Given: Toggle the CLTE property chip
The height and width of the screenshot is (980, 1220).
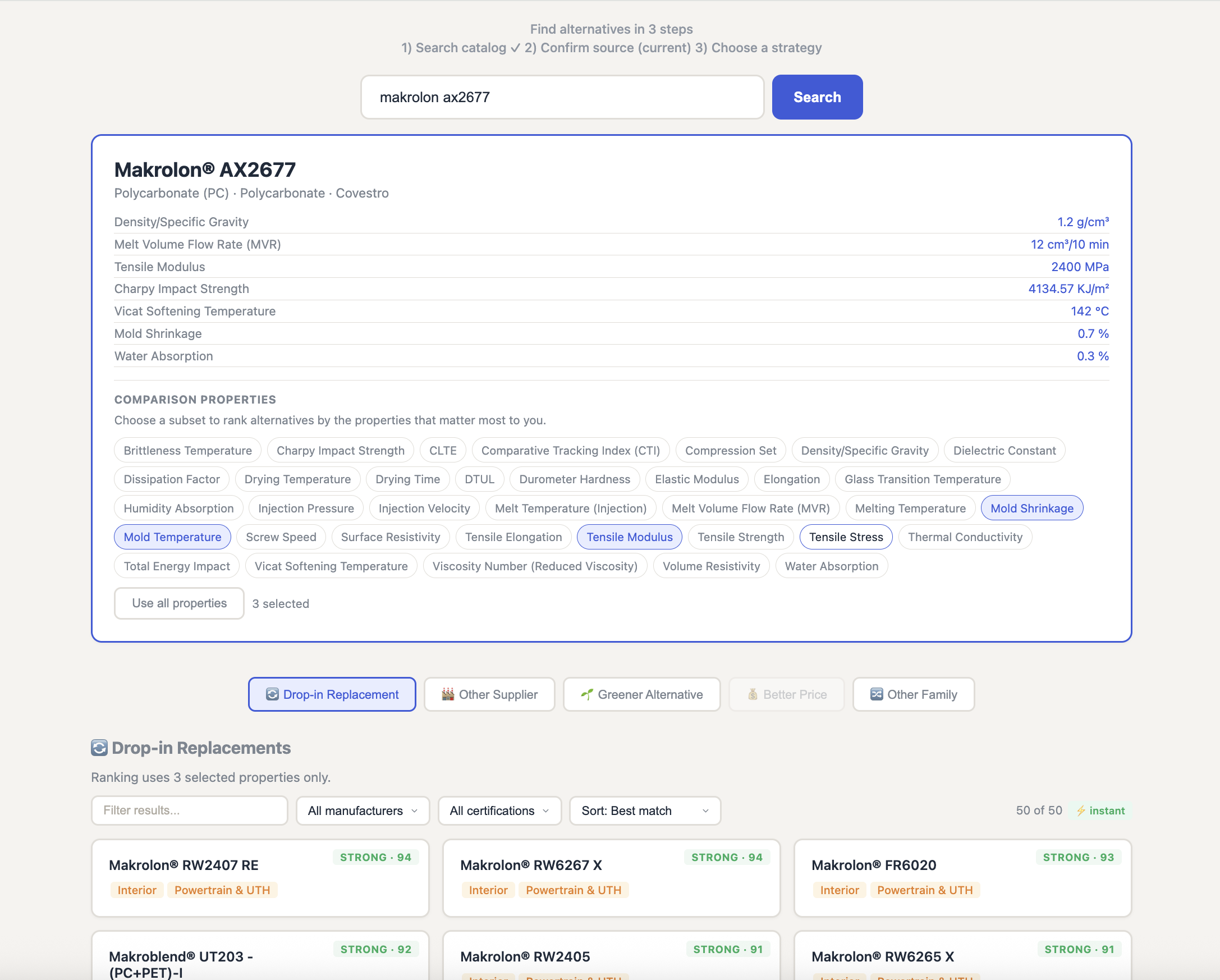Looking at the screenshot, I should [443, 450].
